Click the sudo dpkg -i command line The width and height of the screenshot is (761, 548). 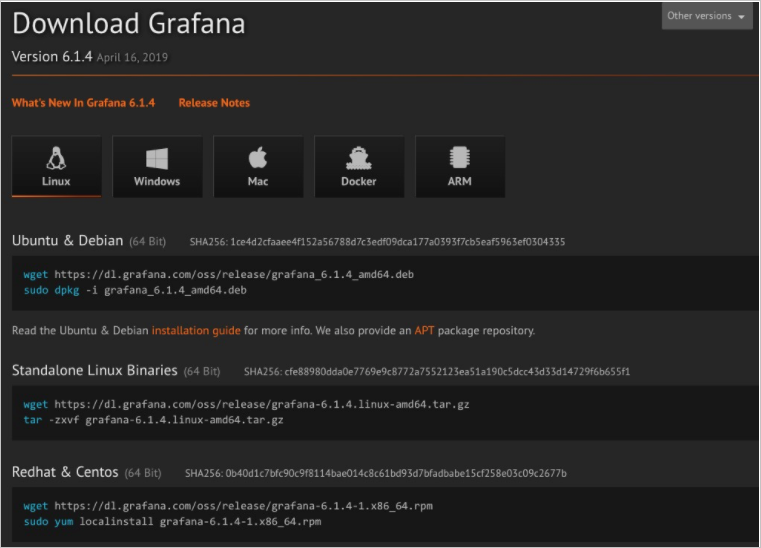(x=135, y=290)
